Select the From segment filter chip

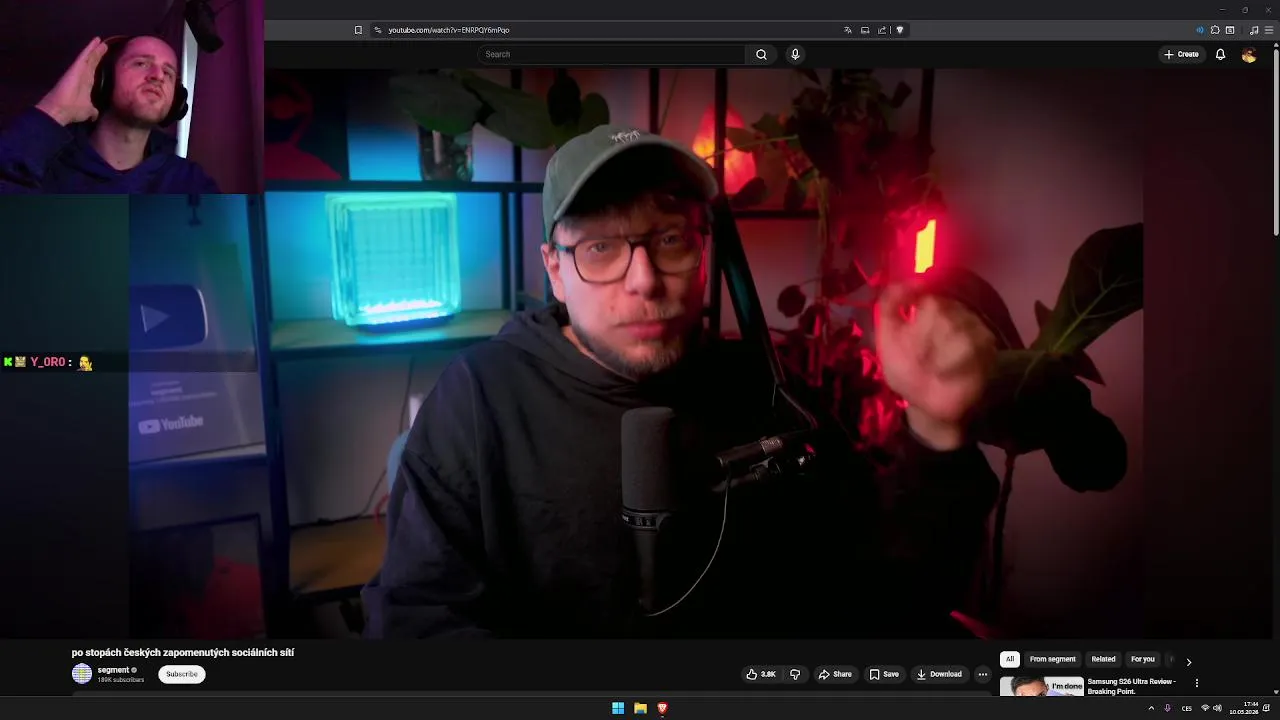click(x=1053, y=659)
